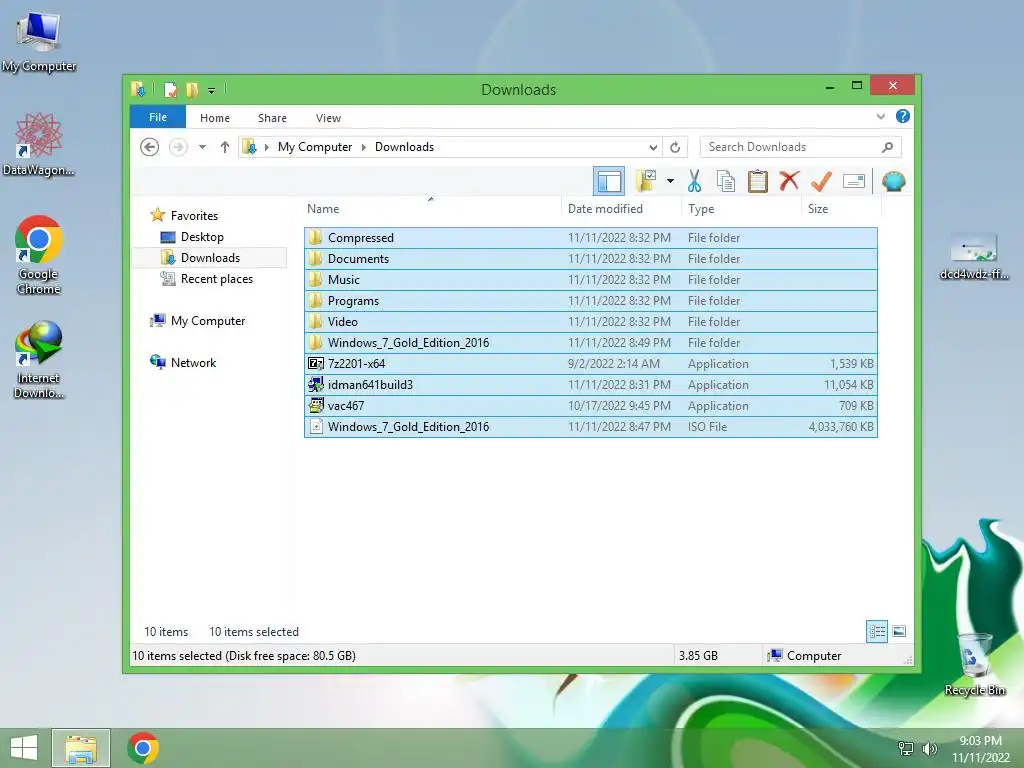
Task: Expand breadcrumb arrow after My Computer
Action: [364, 148]
